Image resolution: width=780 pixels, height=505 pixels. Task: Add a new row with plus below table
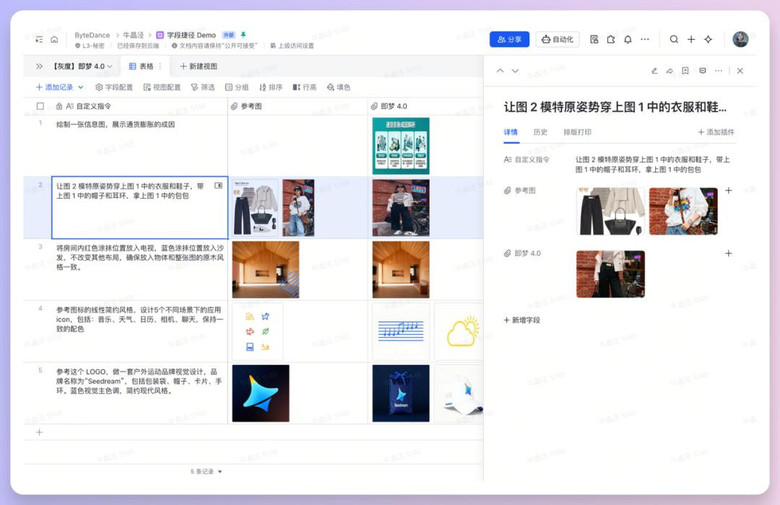(x=39, y=432)
